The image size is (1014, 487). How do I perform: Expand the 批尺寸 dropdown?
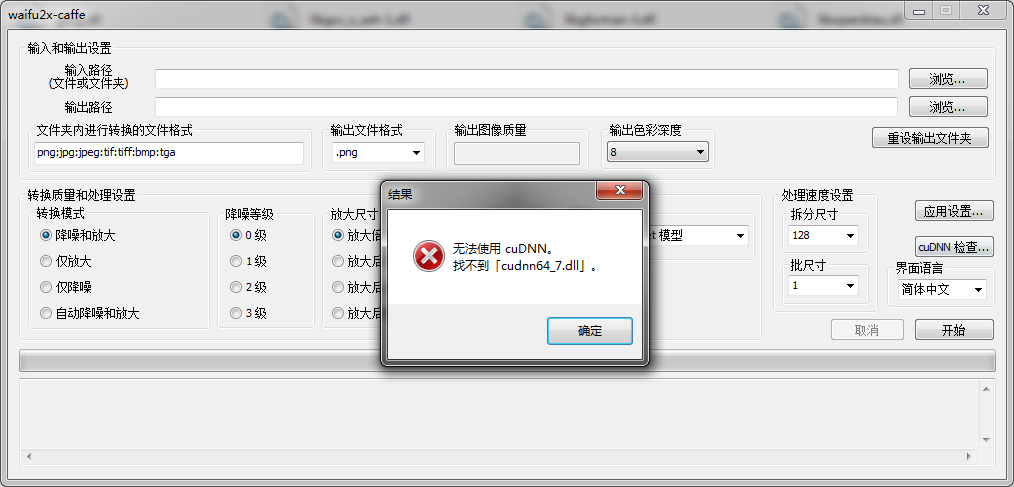[x=823, y=285]
